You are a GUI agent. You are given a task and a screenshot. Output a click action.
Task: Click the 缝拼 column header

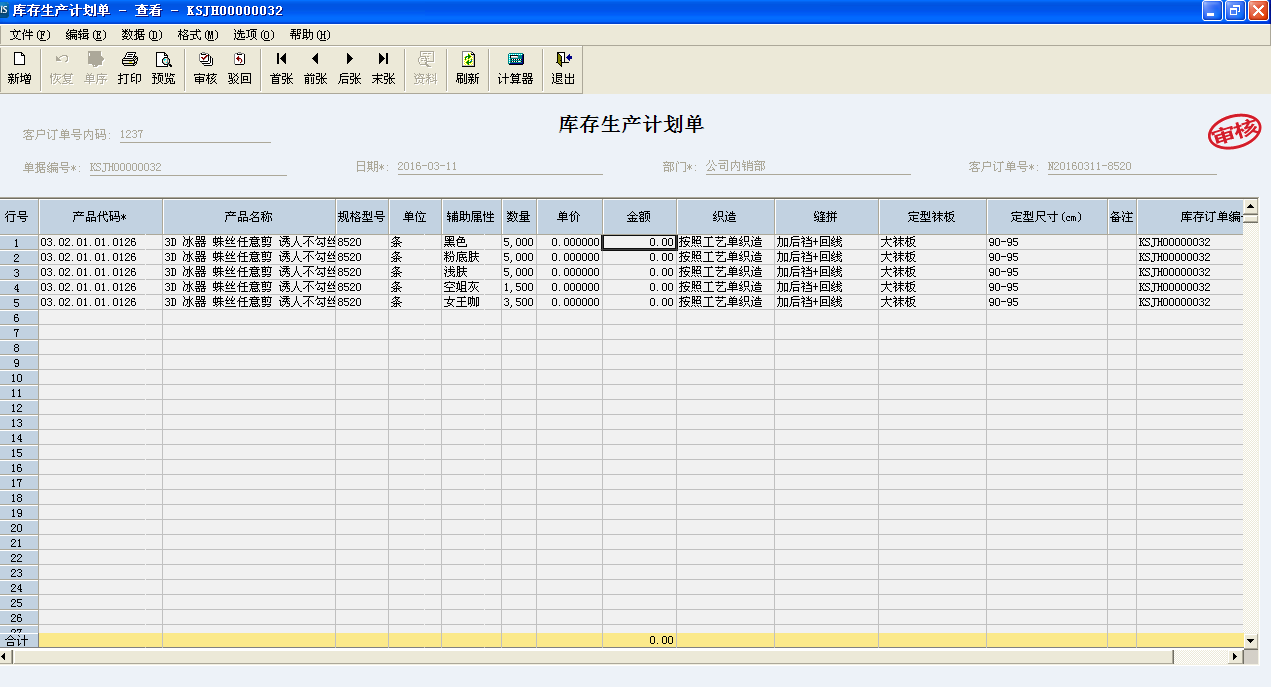click(x=827, y=216)
